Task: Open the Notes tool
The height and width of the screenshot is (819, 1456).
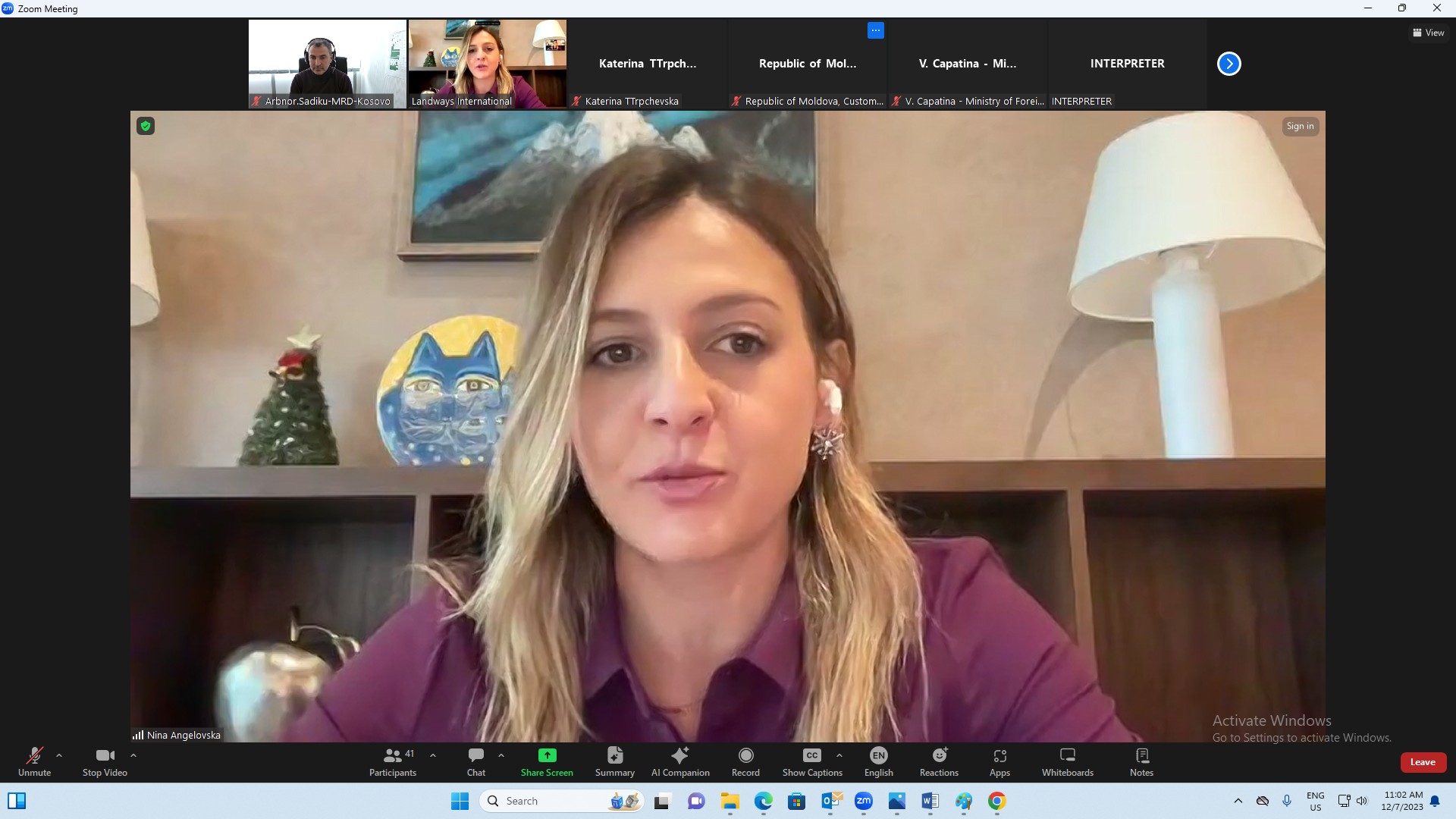Action: coord(1141,761)
